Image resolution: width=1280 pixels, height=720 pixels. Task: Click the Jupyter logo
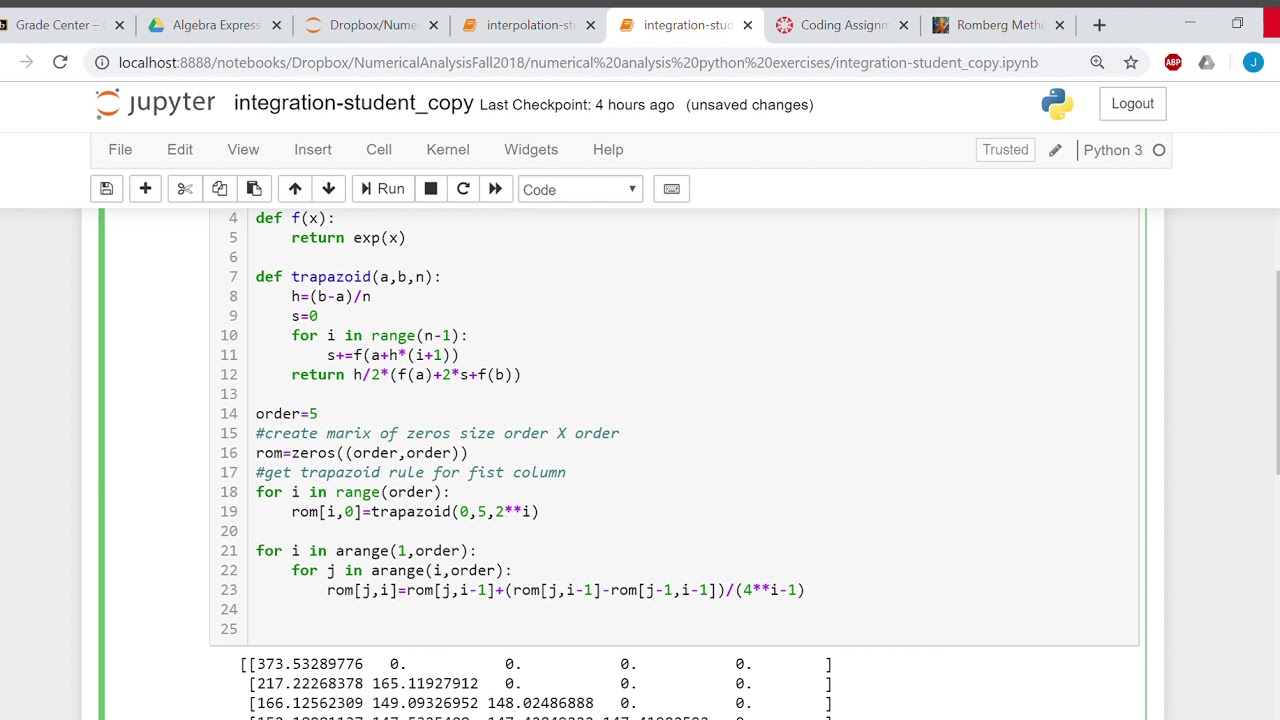click(155, 103)
